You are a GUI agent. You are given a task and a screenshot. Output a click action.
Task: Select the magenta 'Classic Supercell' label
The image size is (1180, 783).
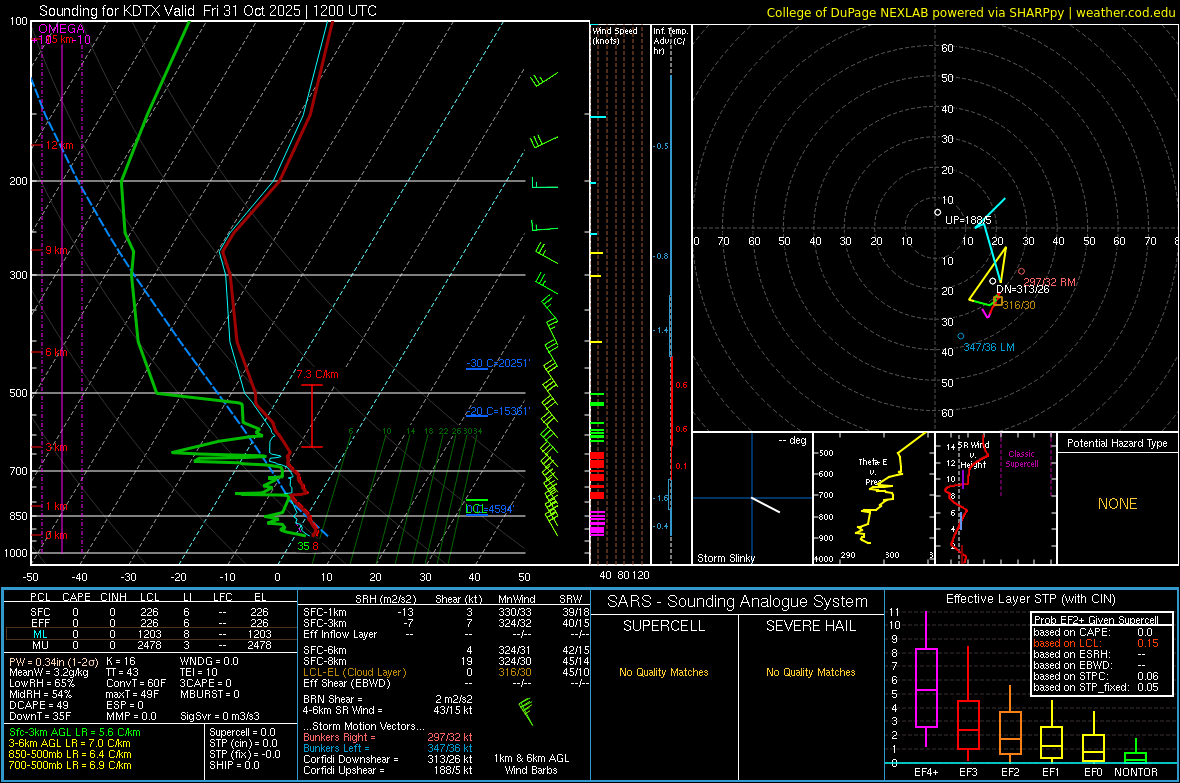[1021, 459]
